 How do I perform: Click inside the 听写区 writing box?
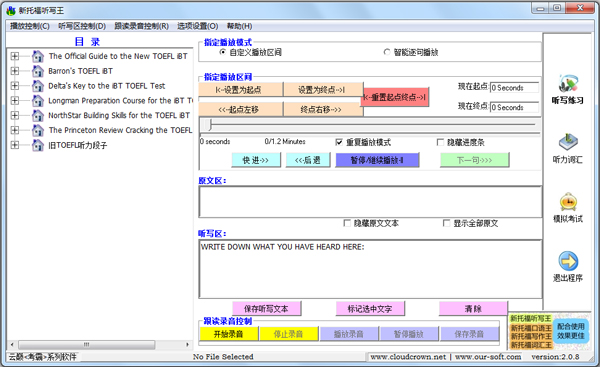[x=370, y=269]
